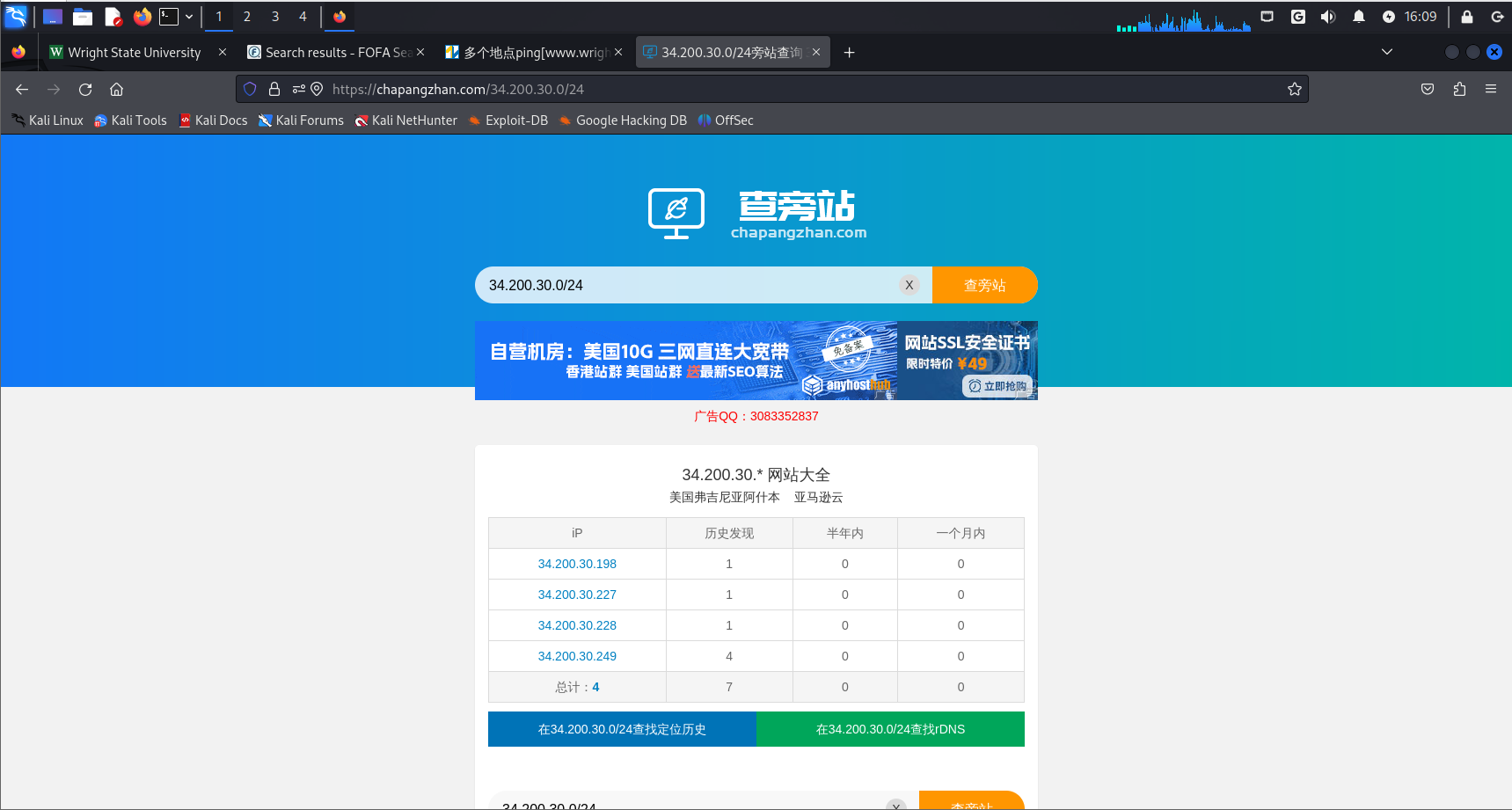1512x810 pixels.
Task: Open the Exploit-DB bookmark
Action: pyautogui.click(x=508, y=120)
